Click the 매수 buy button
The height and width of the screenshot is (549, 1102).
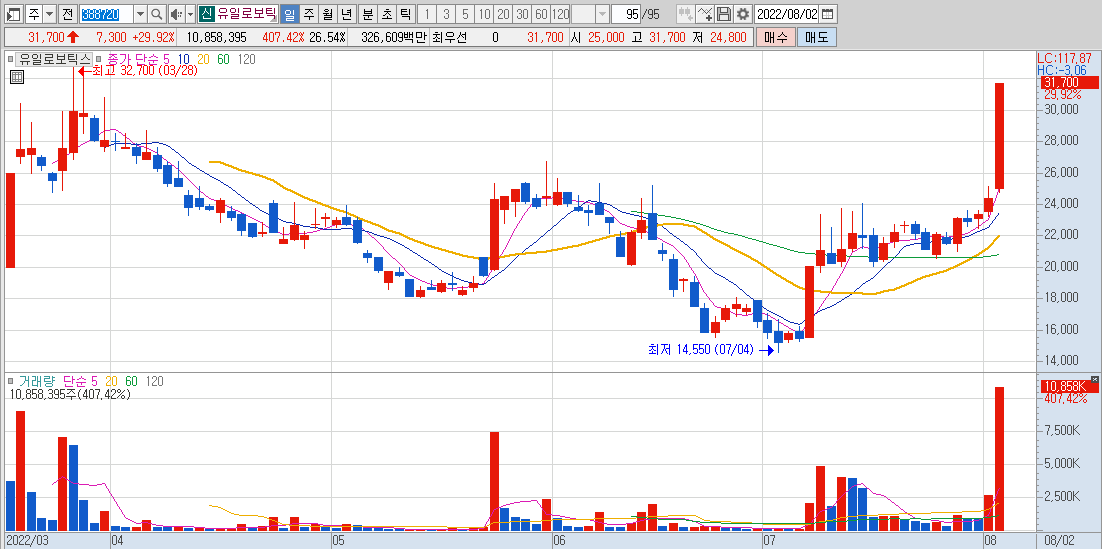775,37
